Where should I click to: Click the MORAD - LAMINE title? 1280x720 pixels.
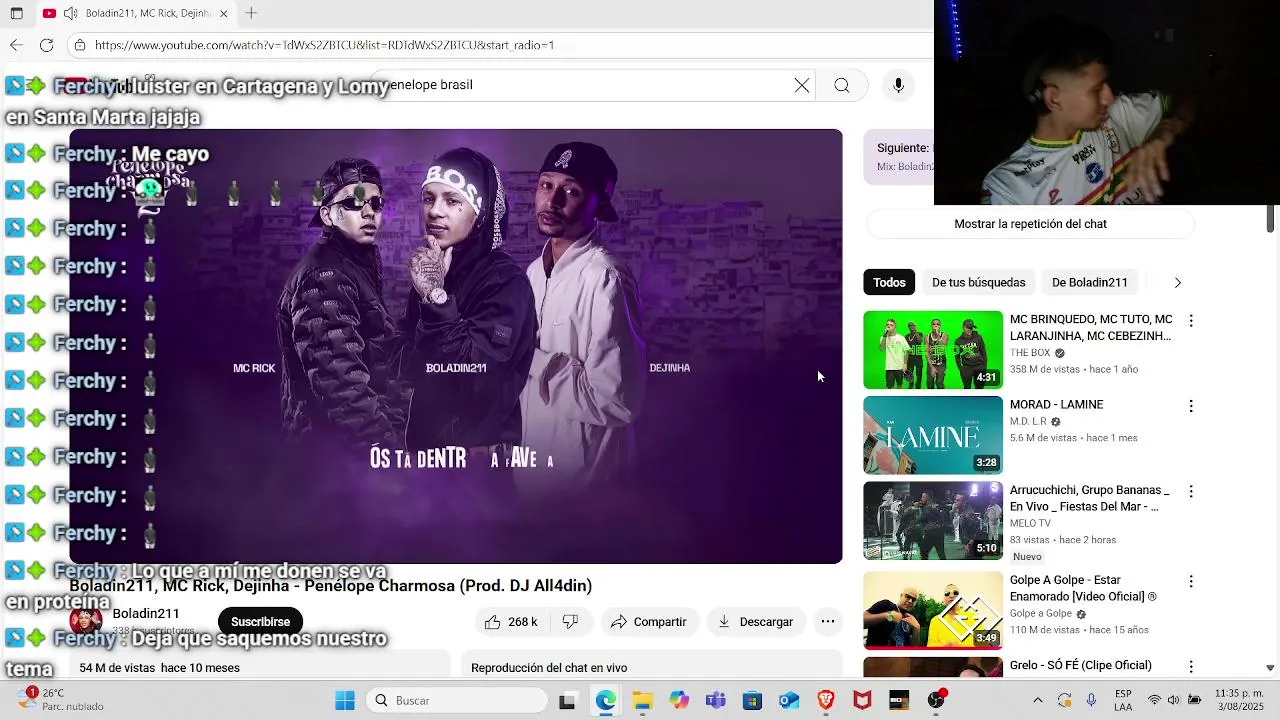point(1056,404)
